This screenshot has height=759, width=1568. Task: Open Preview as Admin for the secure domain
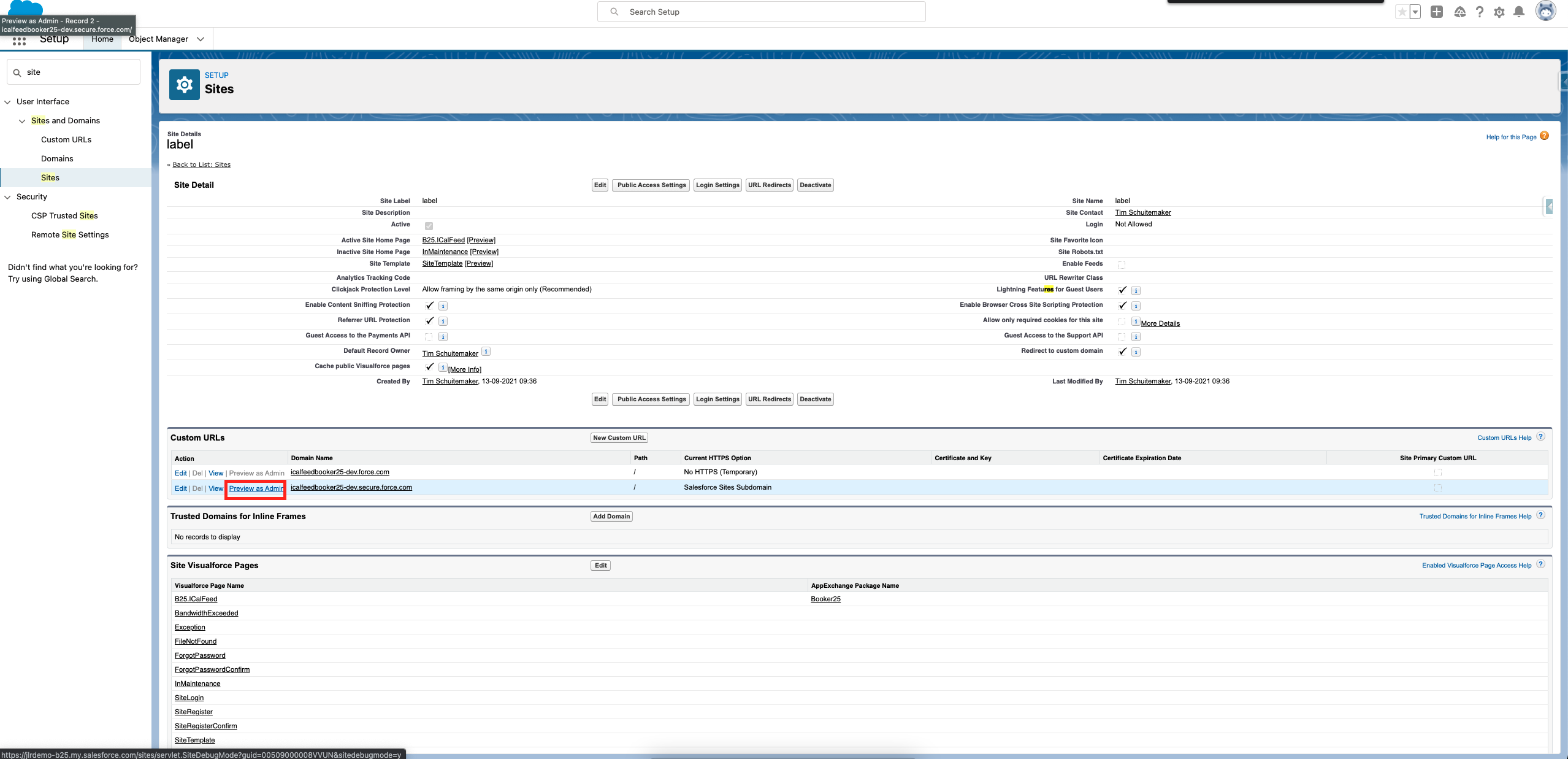click(x=255, y=488)
